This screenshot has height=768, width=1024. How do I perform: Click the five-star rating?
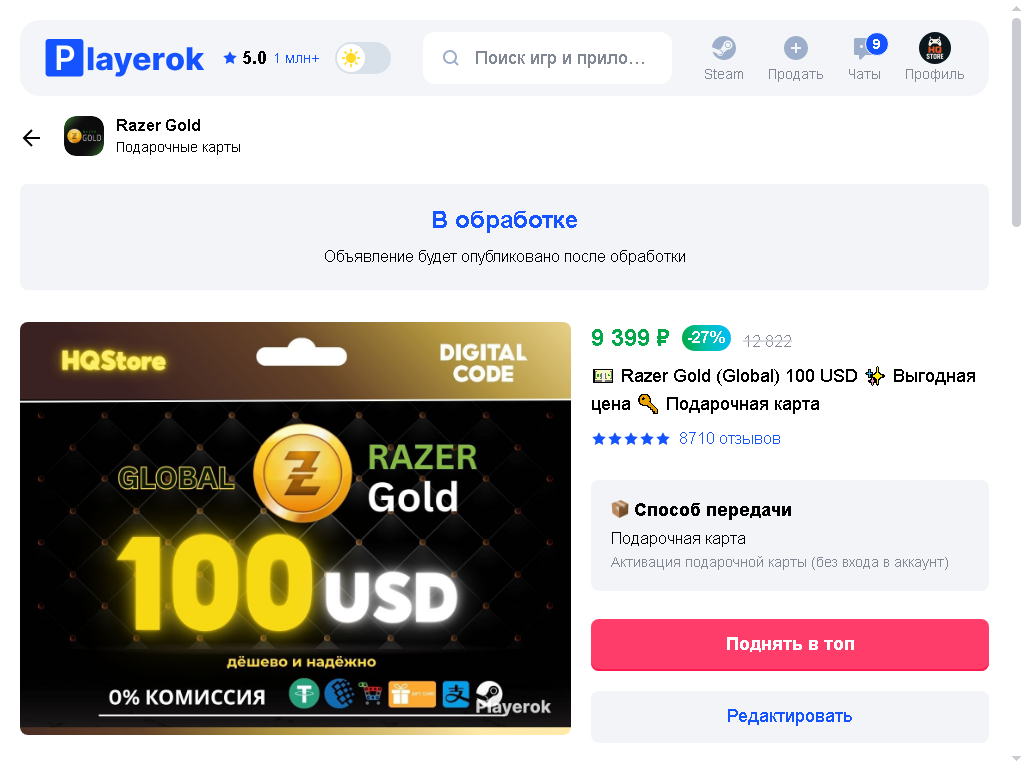click(x=631, y=439)
